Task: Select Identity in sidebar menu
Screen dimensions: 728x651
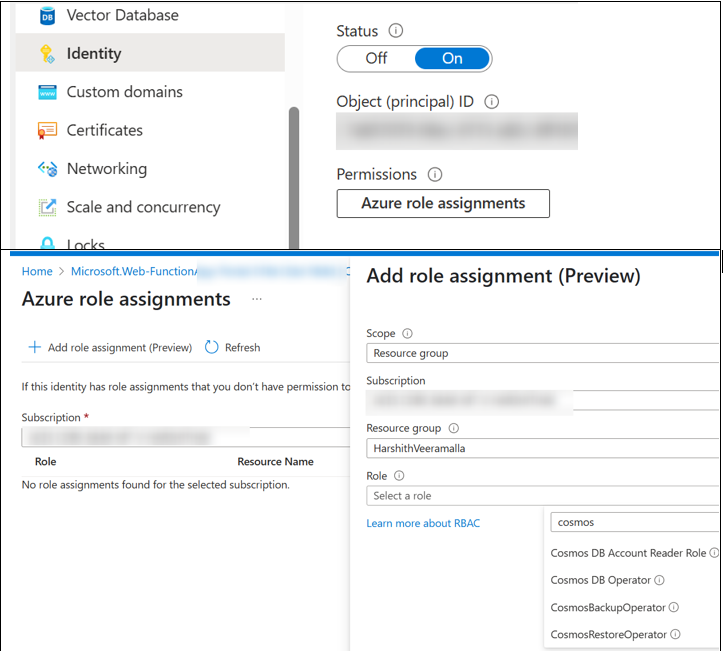Action: tap(150, 52)
